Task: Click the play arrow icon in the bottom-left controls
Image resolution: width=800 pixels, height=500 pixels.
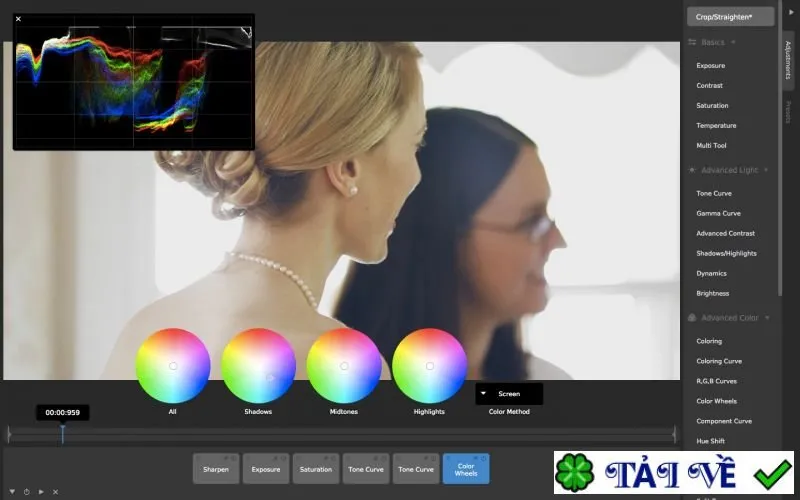Action: coord(41,492)
